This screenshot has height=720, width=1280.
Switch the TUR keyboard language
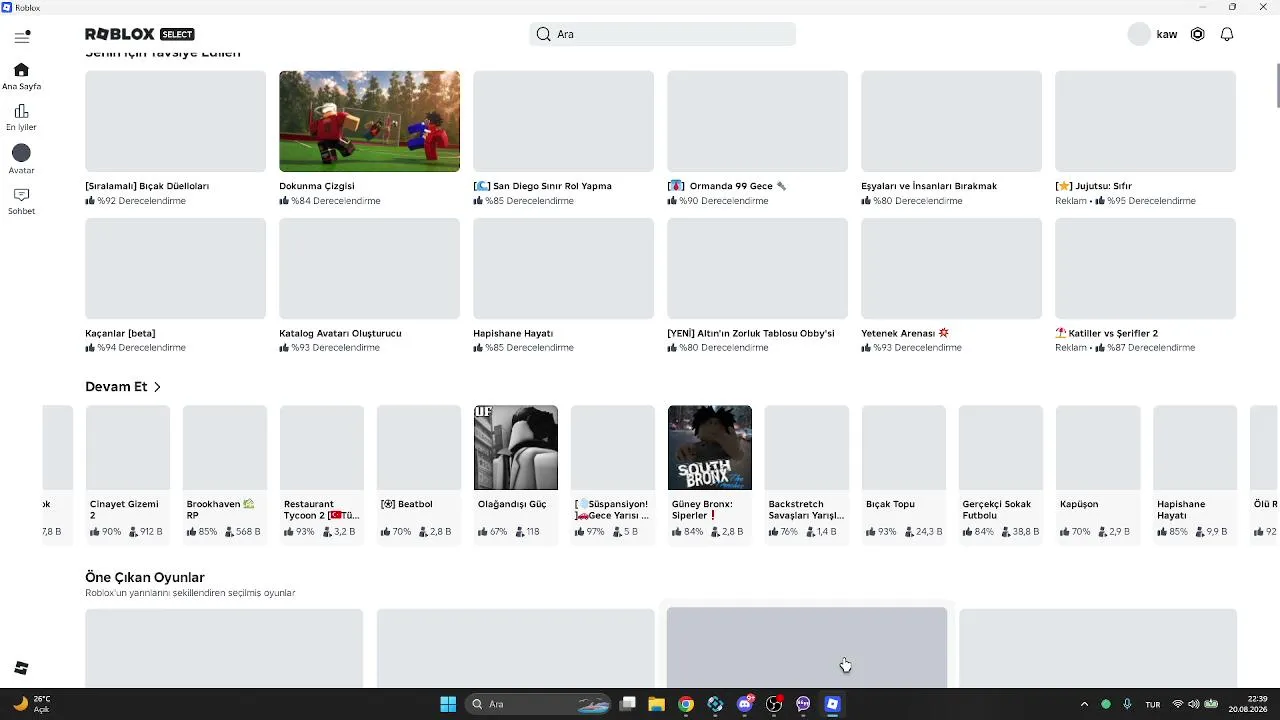point(1153,704)
